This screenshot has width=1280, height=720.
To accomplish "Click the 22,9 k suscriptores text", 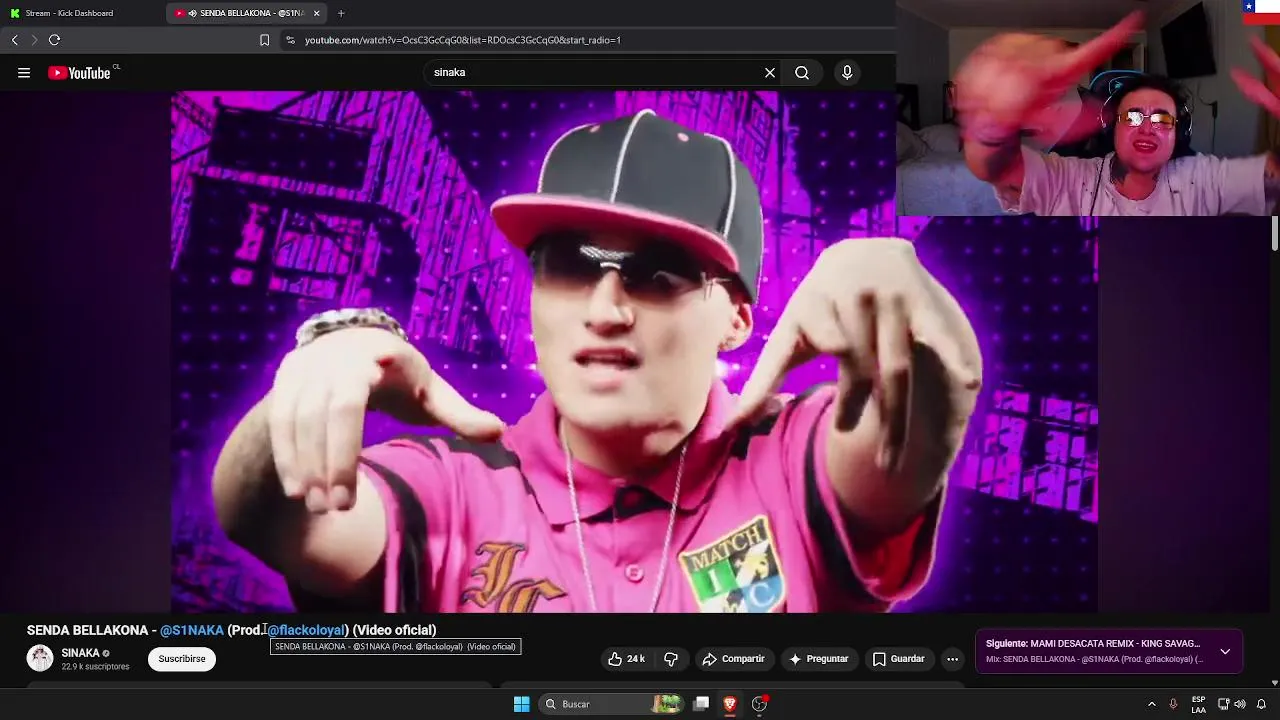I will point(95,667).
